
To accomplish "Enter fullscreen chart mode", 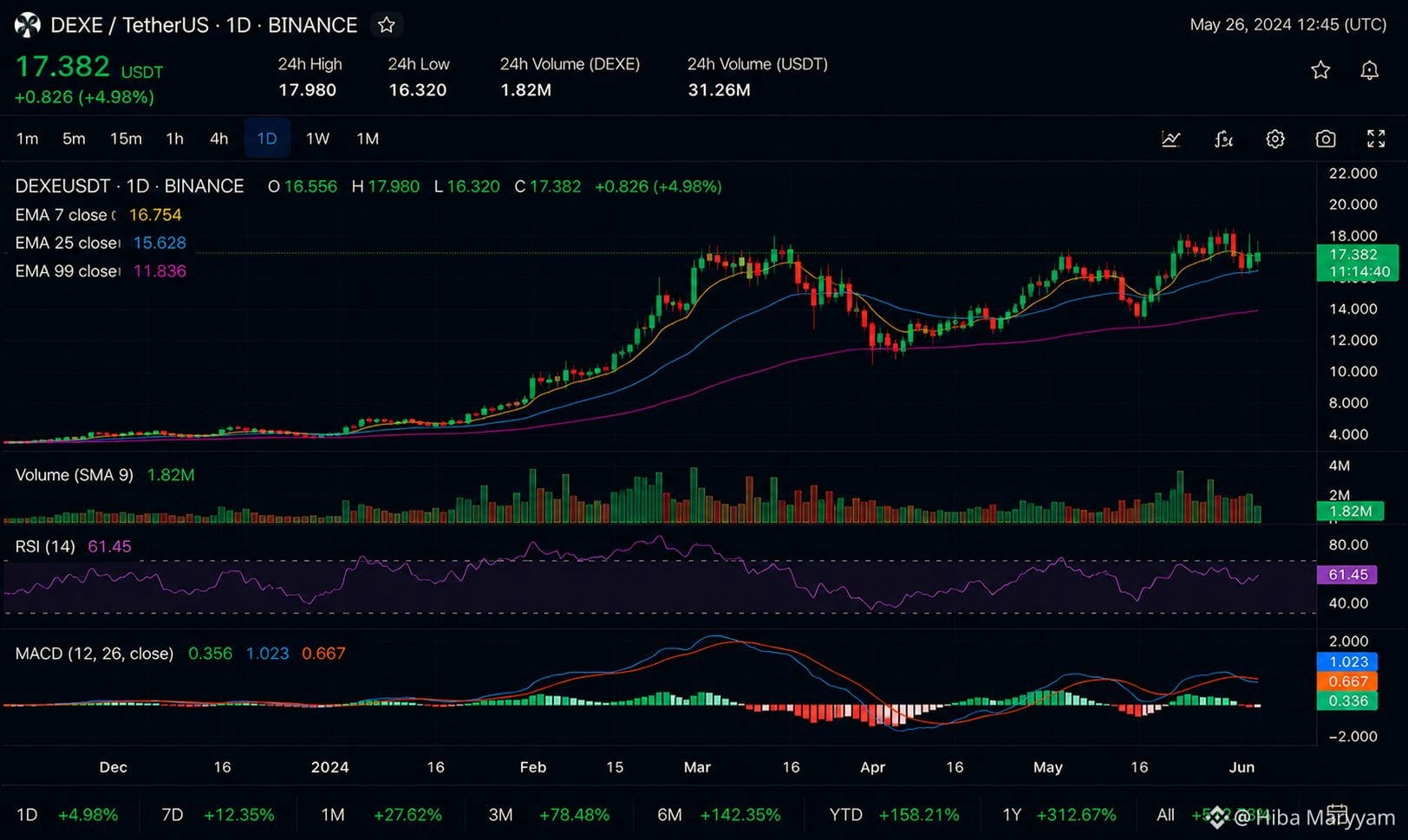I will pyautogui.click(x=1376, y=139).
